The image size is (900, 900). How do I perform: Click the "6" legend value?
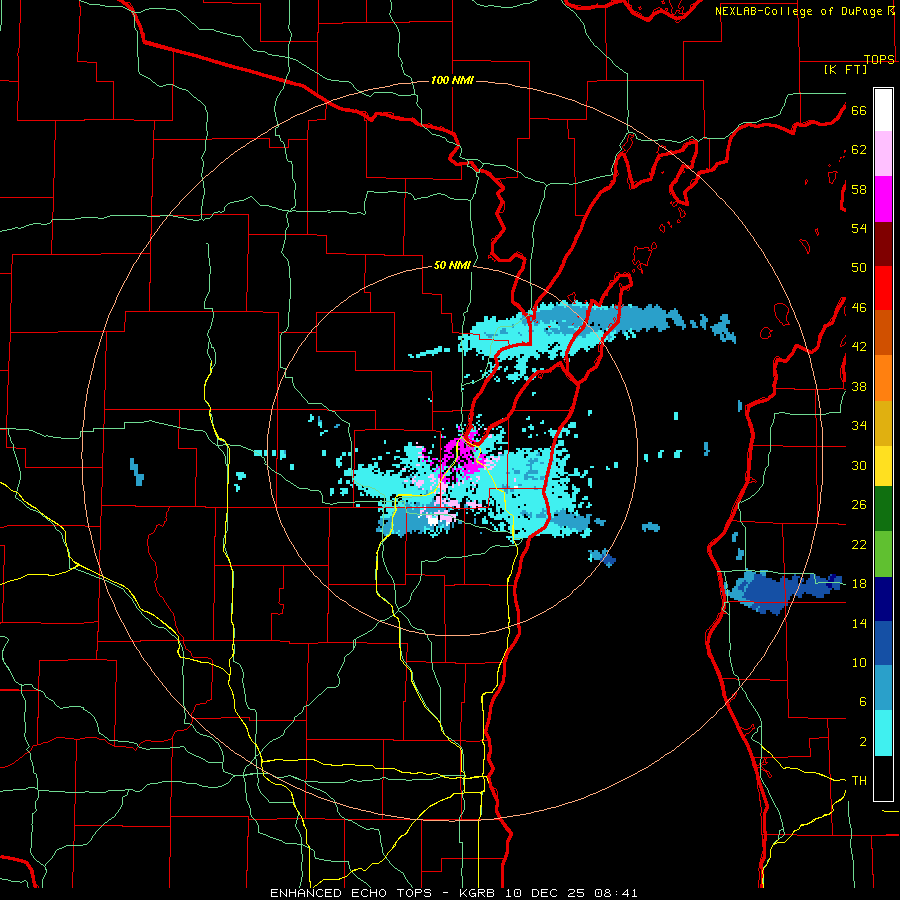863,701
